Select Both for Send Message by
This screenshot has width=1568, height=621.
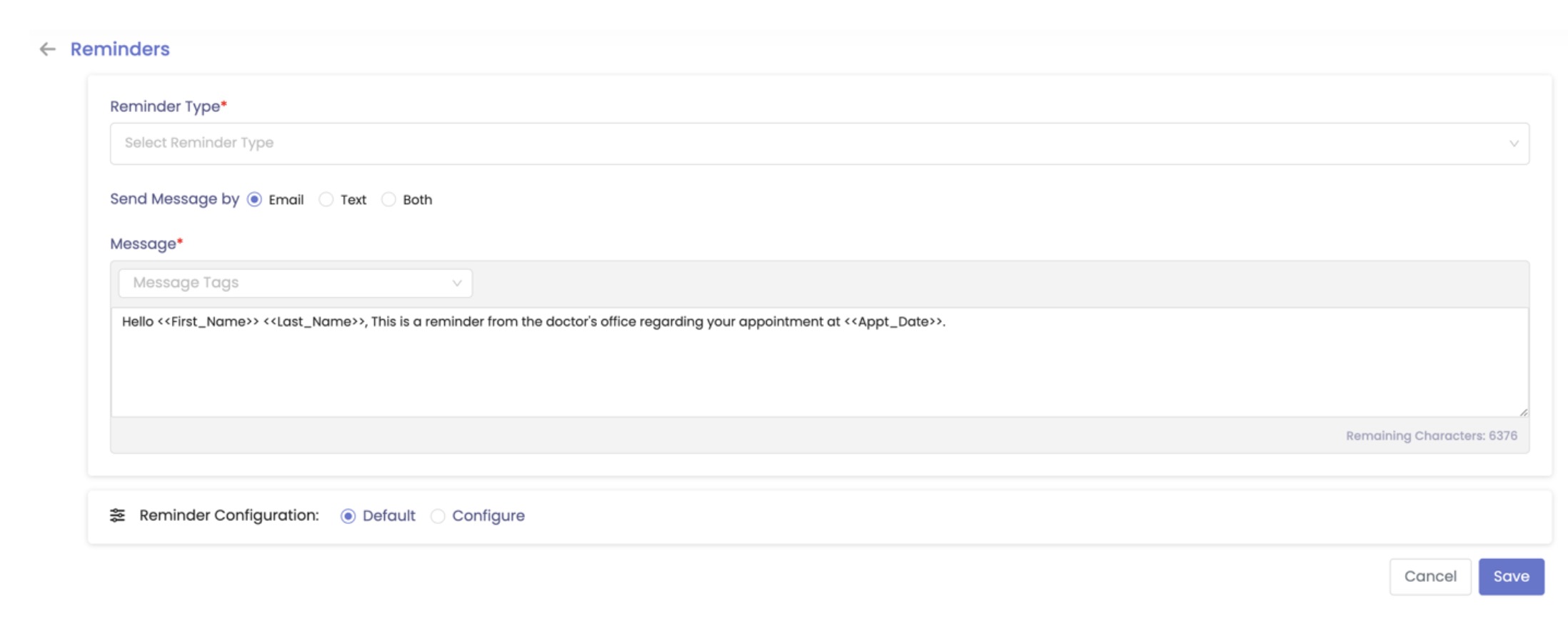[388, 200]
